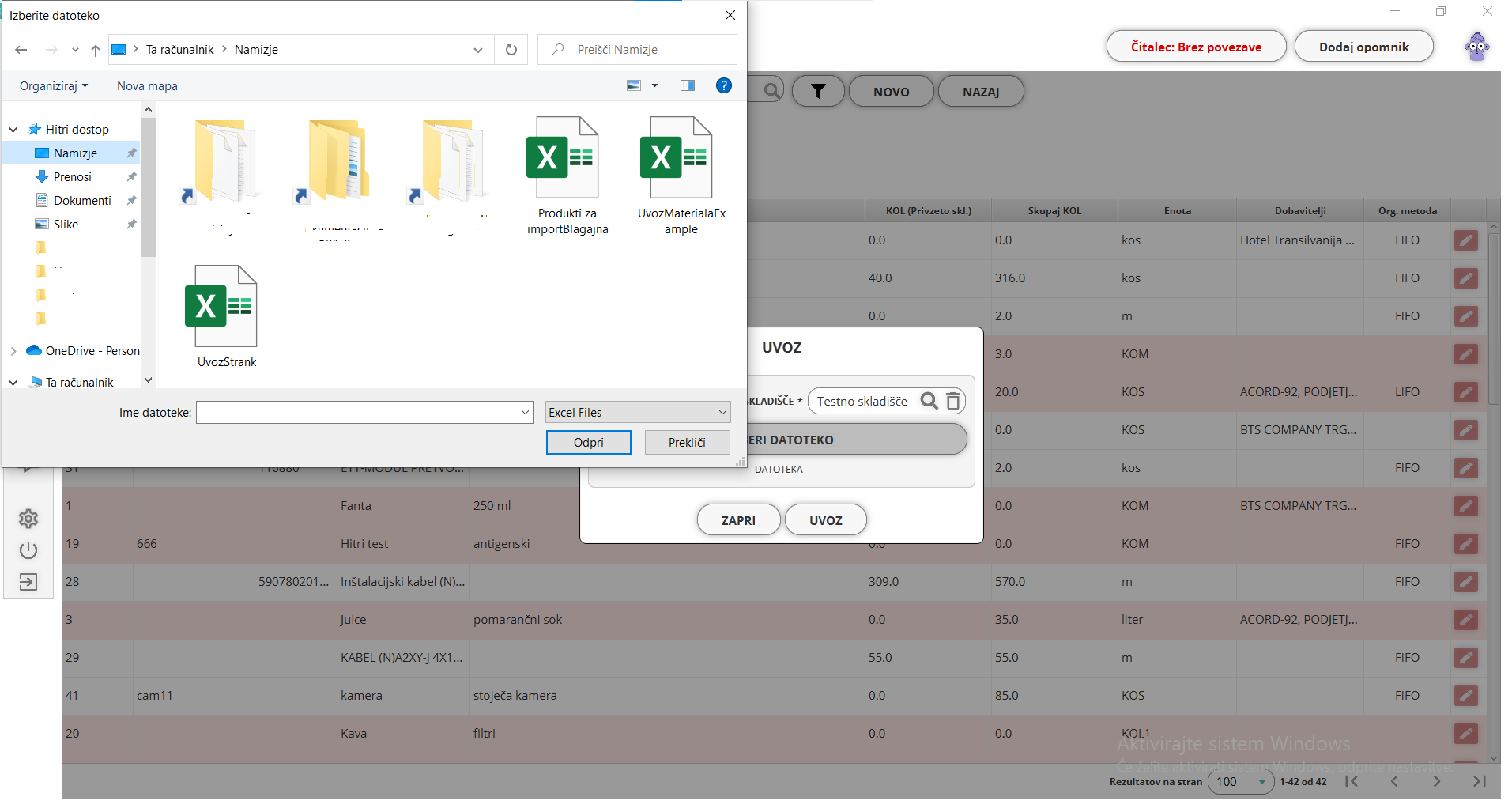The height and width of the screenshot is (812, 1512).
Task: Open file dialog help
Action: (723, 85)
